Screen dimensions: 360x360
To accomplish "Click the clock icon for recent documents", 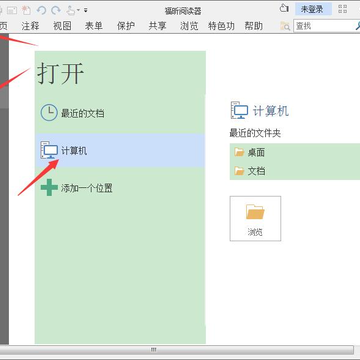I will pyautogui.click(x=49, y=113).
